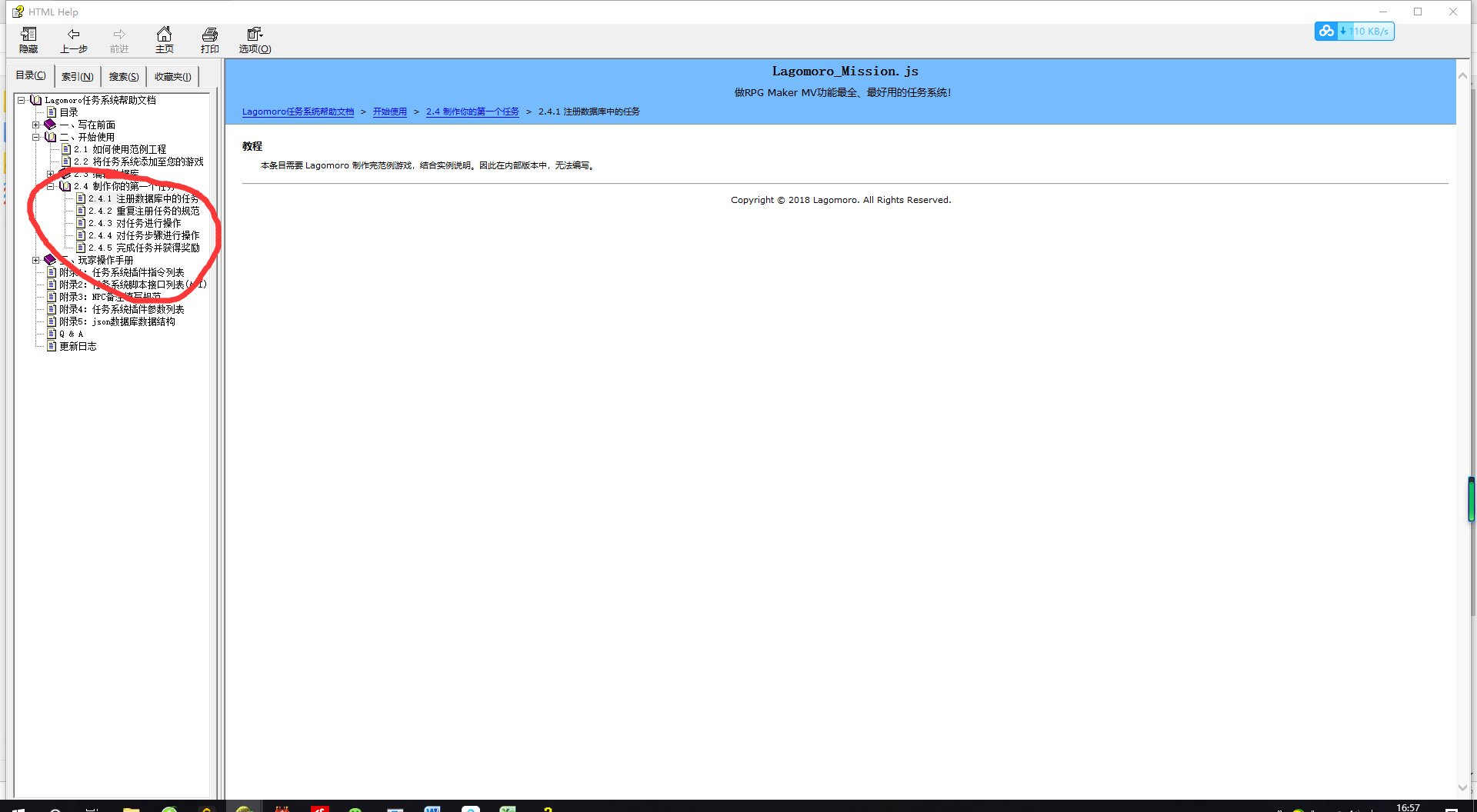Click the cloud icon in the speed widget
1477x812 pixels.
pos(1326,31)
